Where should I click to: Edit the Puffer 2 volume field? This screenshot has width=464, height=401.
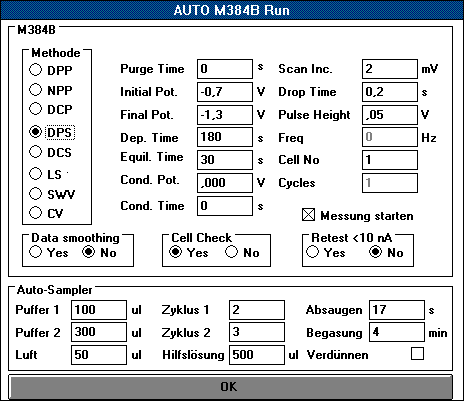point(99,332)
